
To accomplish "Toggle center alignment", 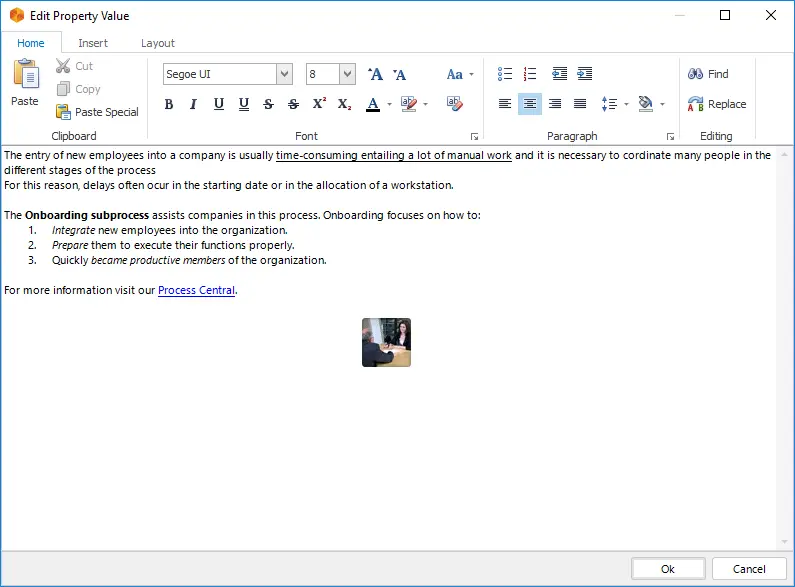I will tap(529, 104).
